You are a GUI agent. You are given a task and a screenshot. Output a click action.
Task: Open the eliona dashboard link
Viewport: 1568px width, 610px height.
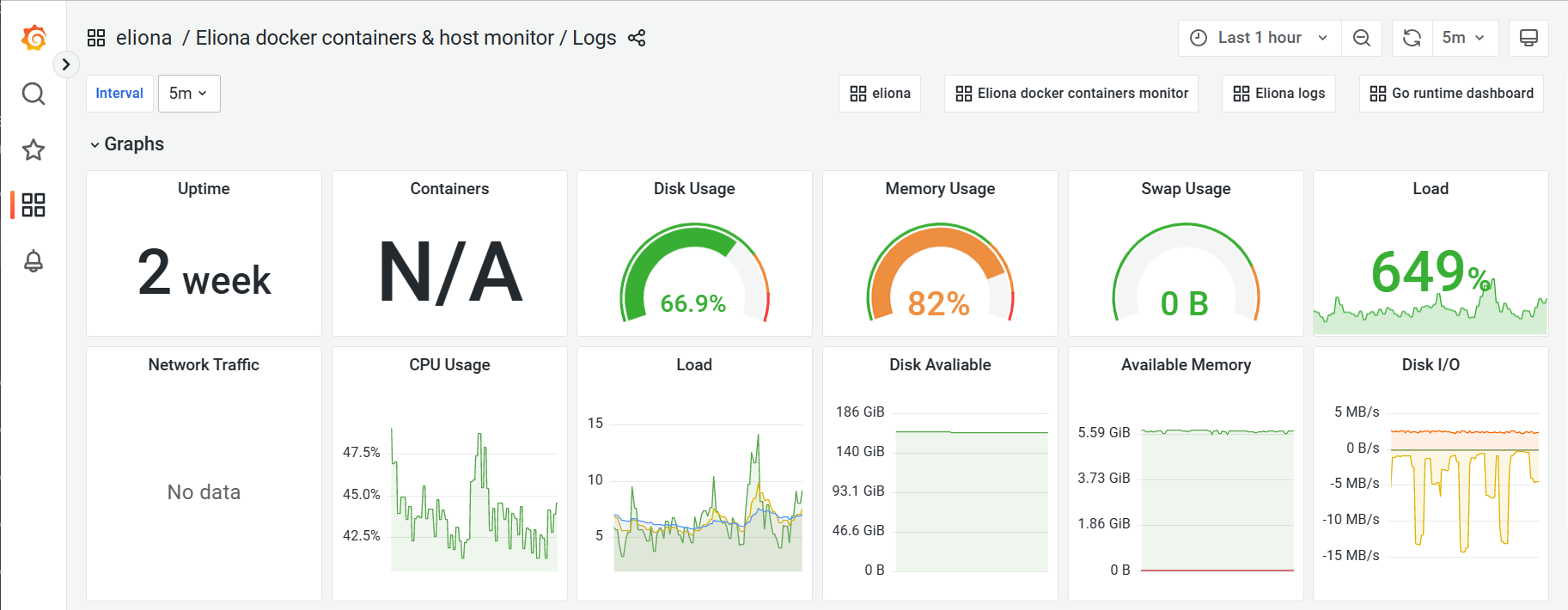tap(880, 94)
